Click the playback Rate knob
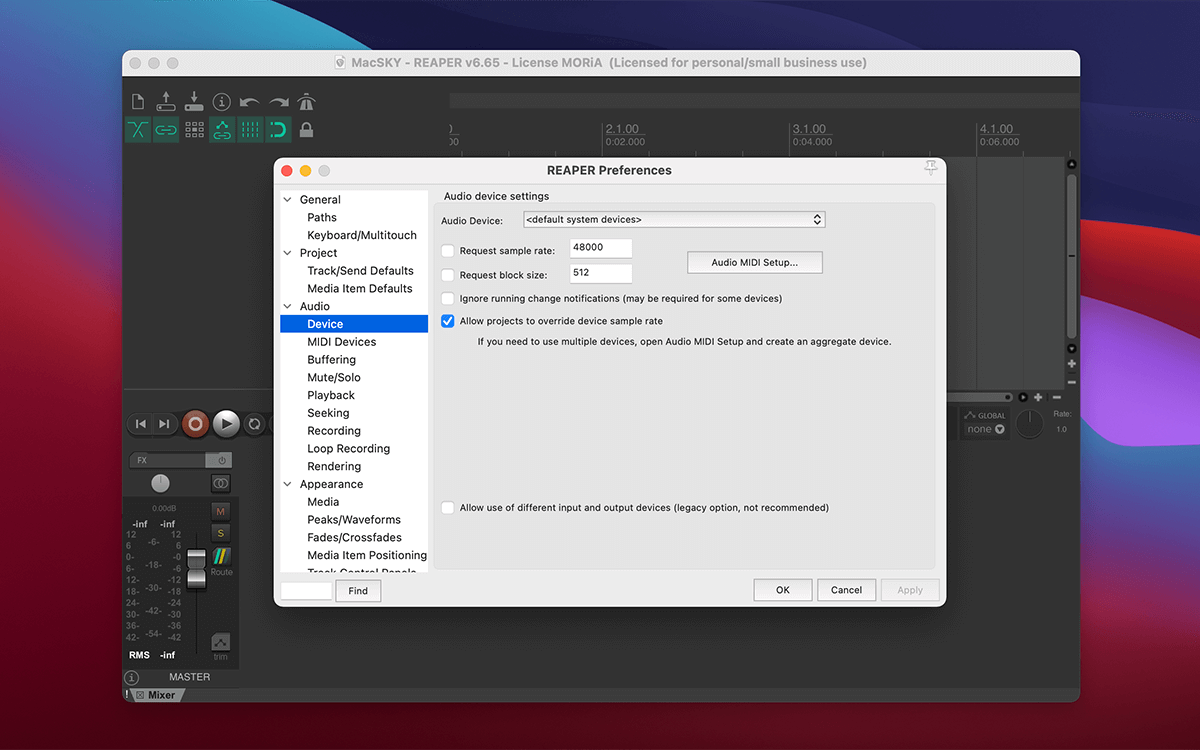This screenshot has height=750, width=1200. (1029, 424)
